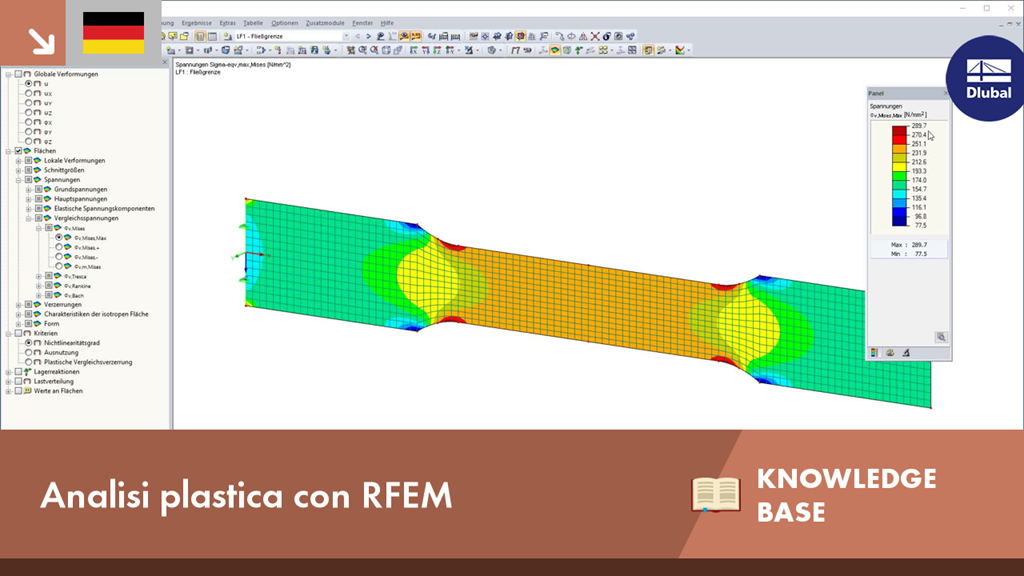Collapse Vergleichsspannungen tree node
This screenshot has height=576, width=1024.
(x=29, y=218)
